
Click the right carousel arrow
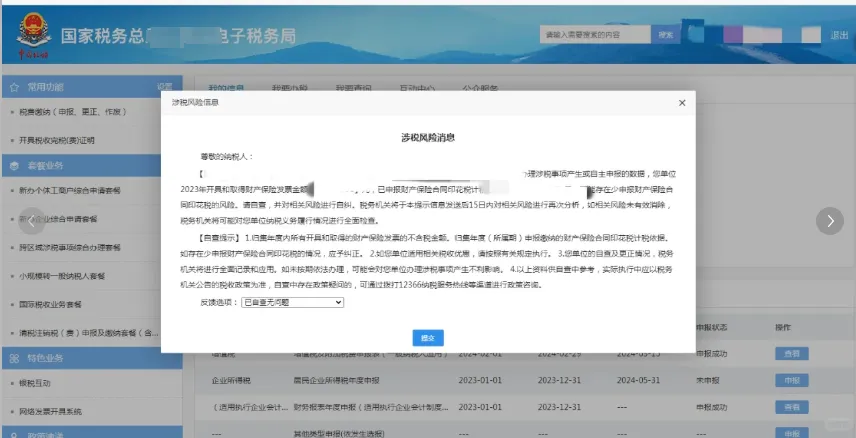point(830,221)
